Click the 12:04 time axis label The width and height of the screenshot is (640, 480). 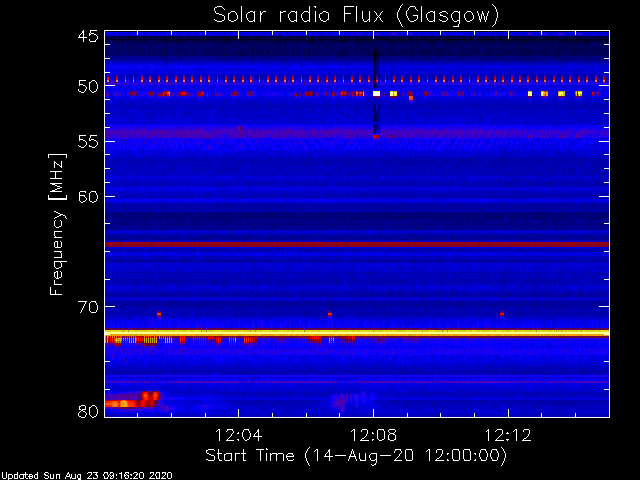pos(238,435)
